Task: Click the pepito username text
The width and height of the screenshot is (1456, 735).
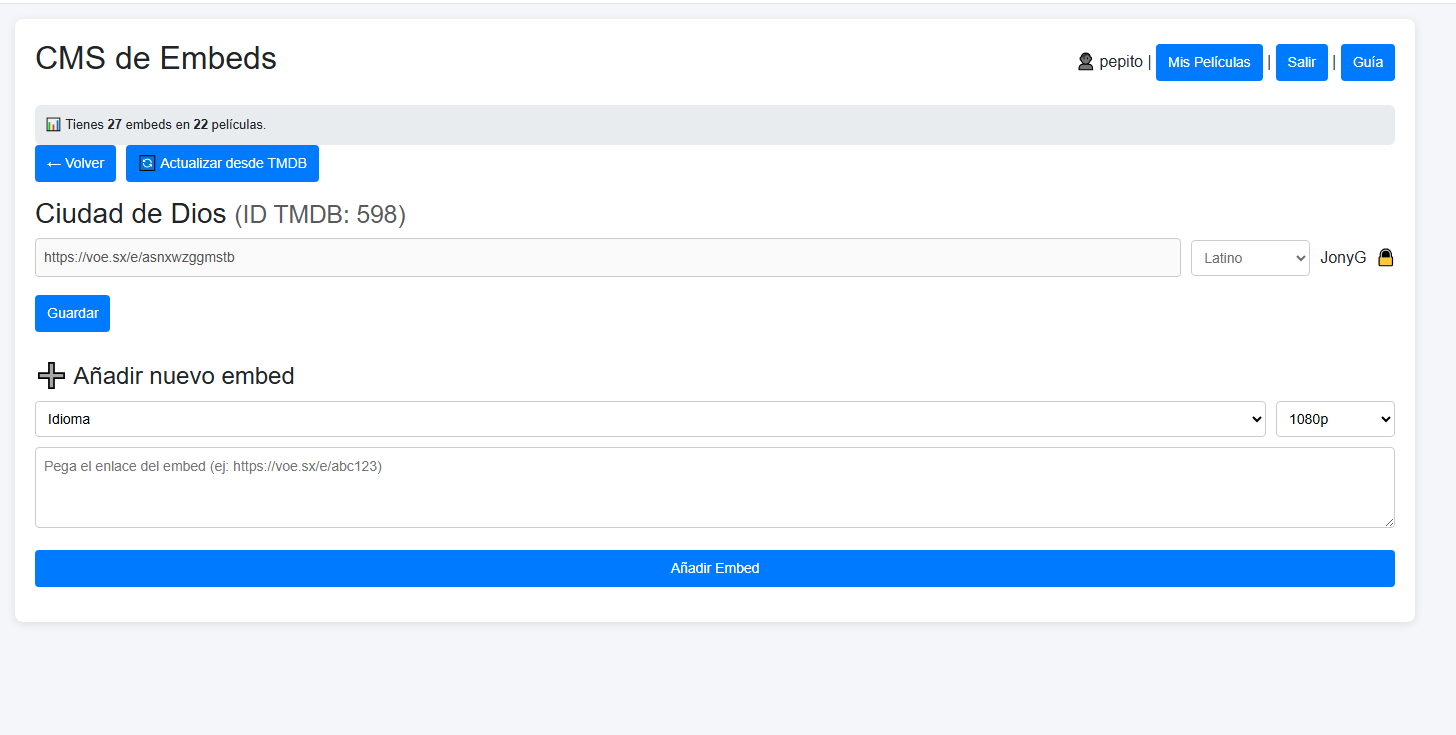Action: 1120,62
